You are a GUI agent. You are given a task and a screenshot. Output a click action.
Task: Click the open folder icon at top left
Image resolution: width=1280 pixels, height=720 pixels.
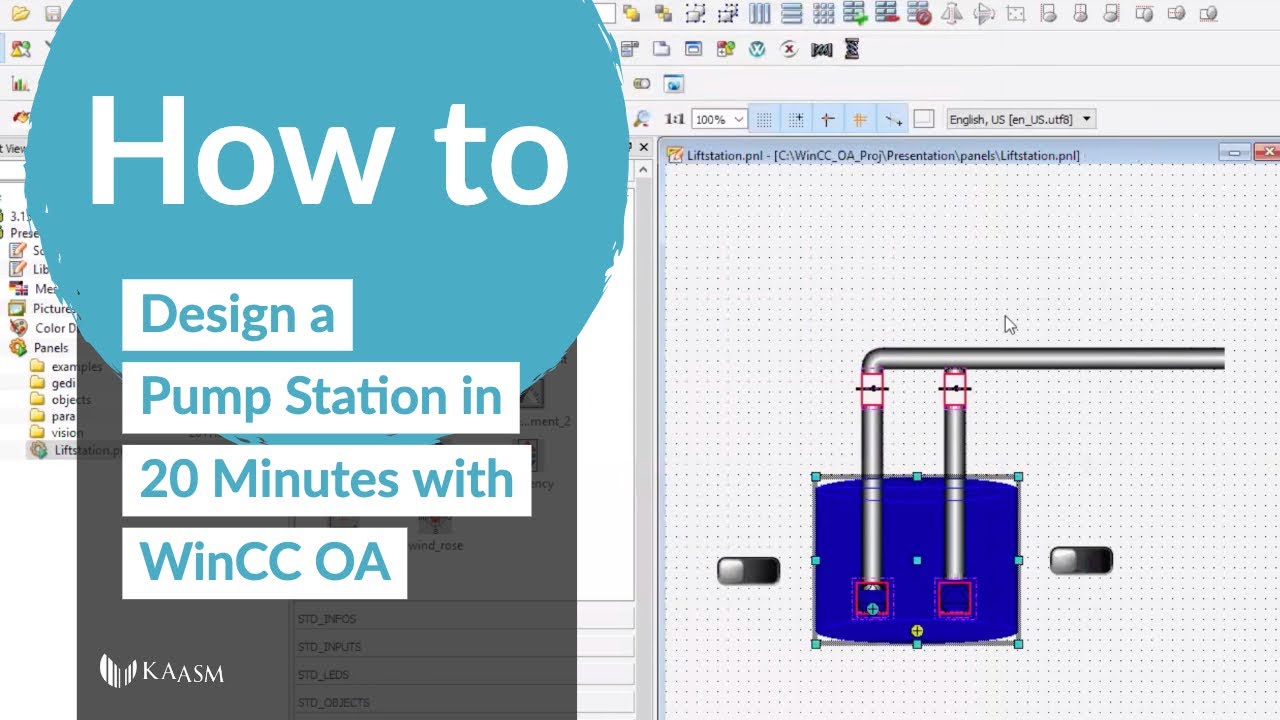pos(21,14)
